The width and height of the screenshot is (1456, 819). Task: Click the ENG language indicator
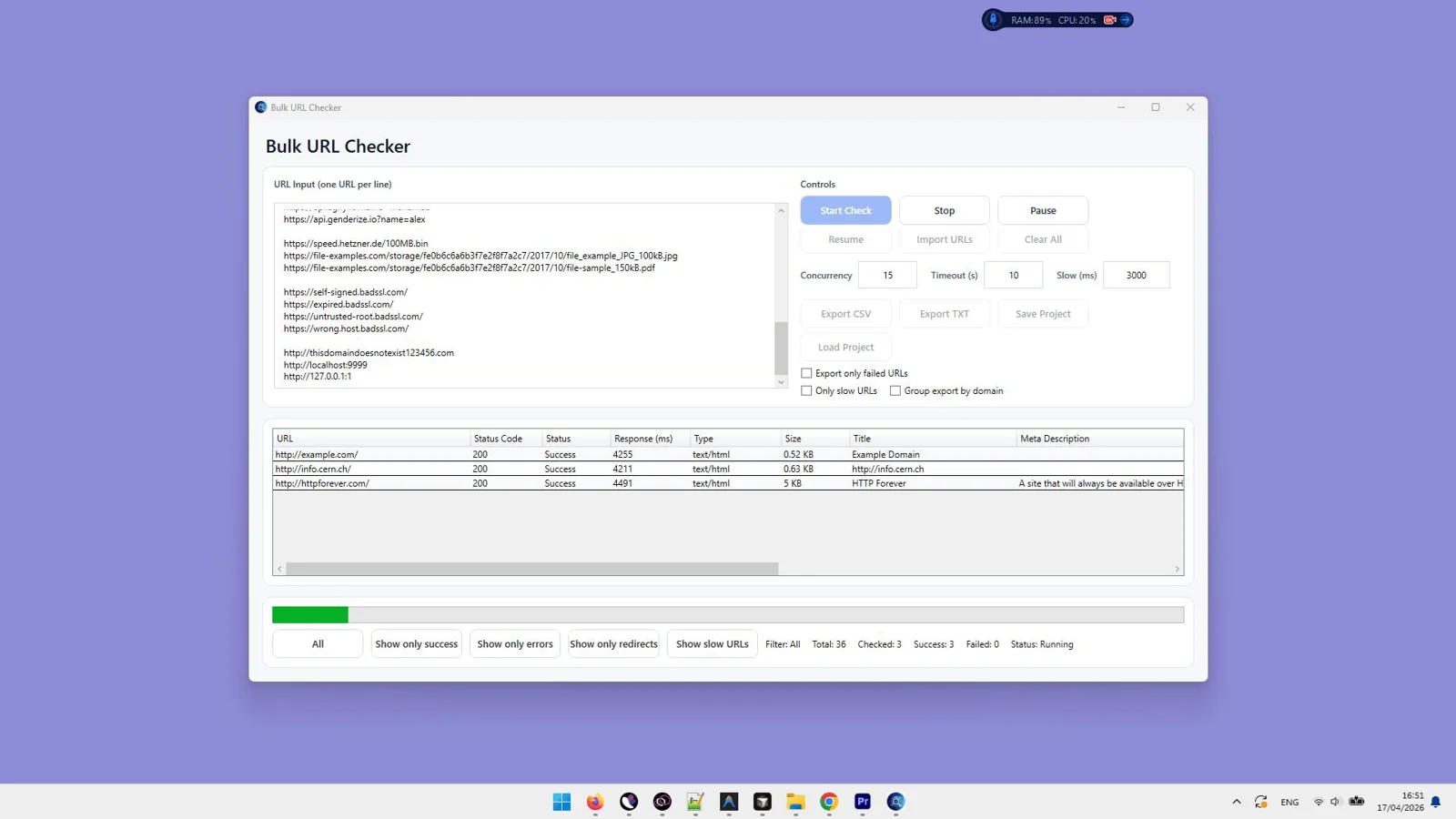point(1289,803)
